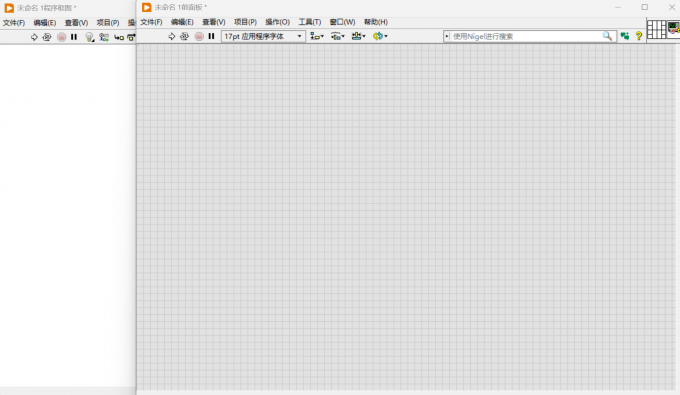Pause execution in the front panel toolbar

click(x=211, y=36)
